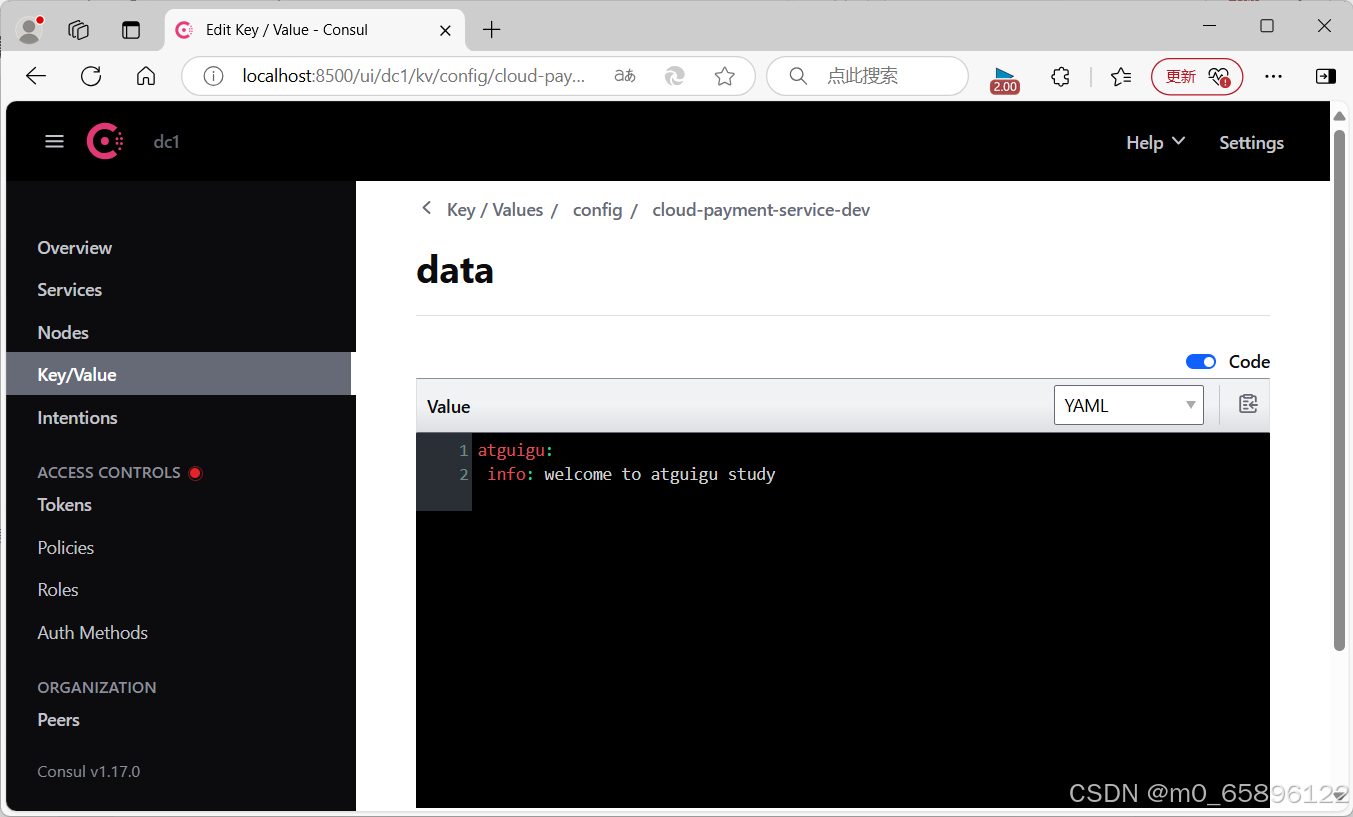
Task: Open Services in sidebar
Action: [70, 290]
